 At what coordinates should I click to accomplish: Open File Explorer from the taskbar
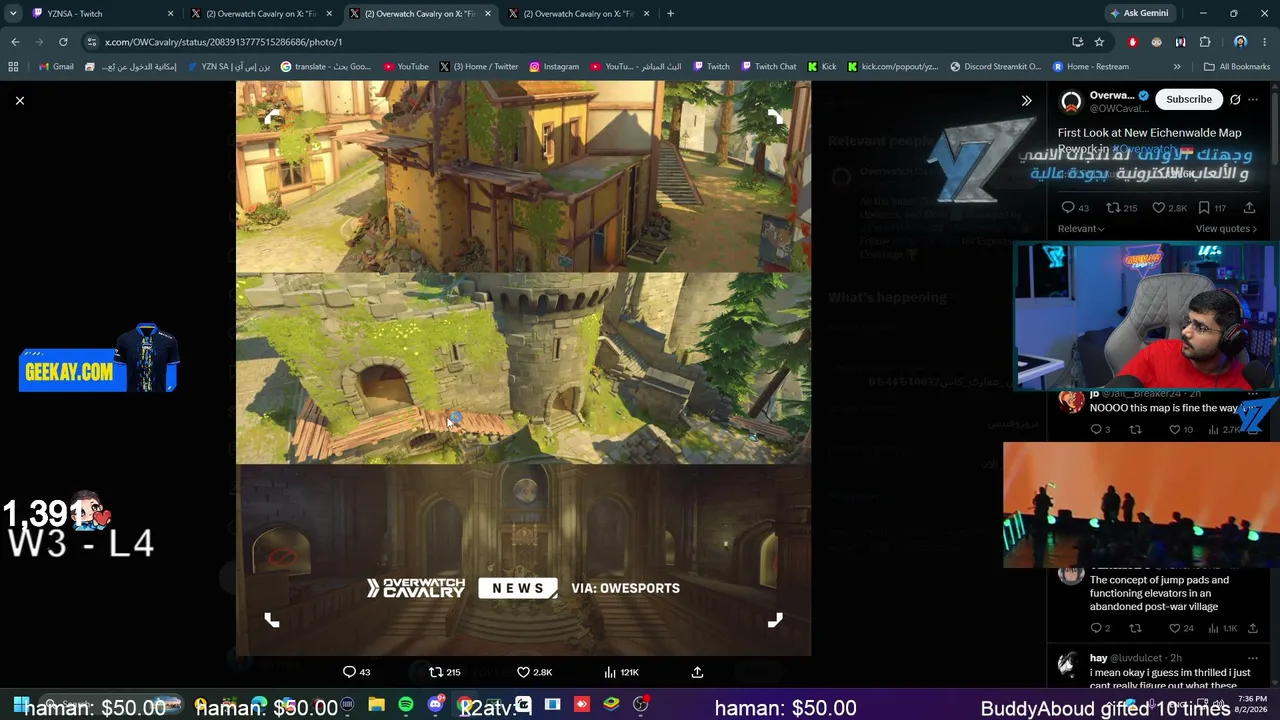coord(376,705)
